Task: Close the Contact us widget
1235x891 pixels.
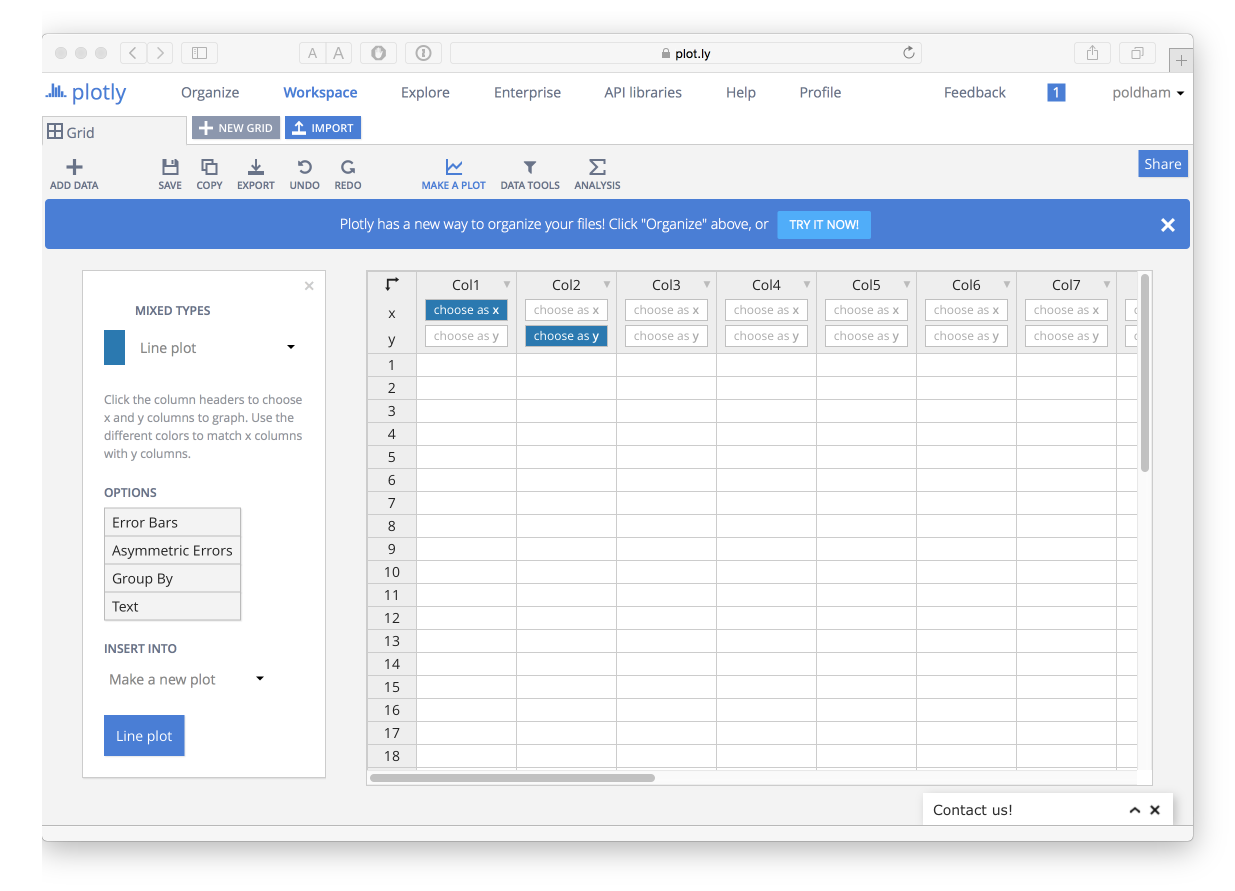Action: pyautogui.click(x=1155, y=810)
